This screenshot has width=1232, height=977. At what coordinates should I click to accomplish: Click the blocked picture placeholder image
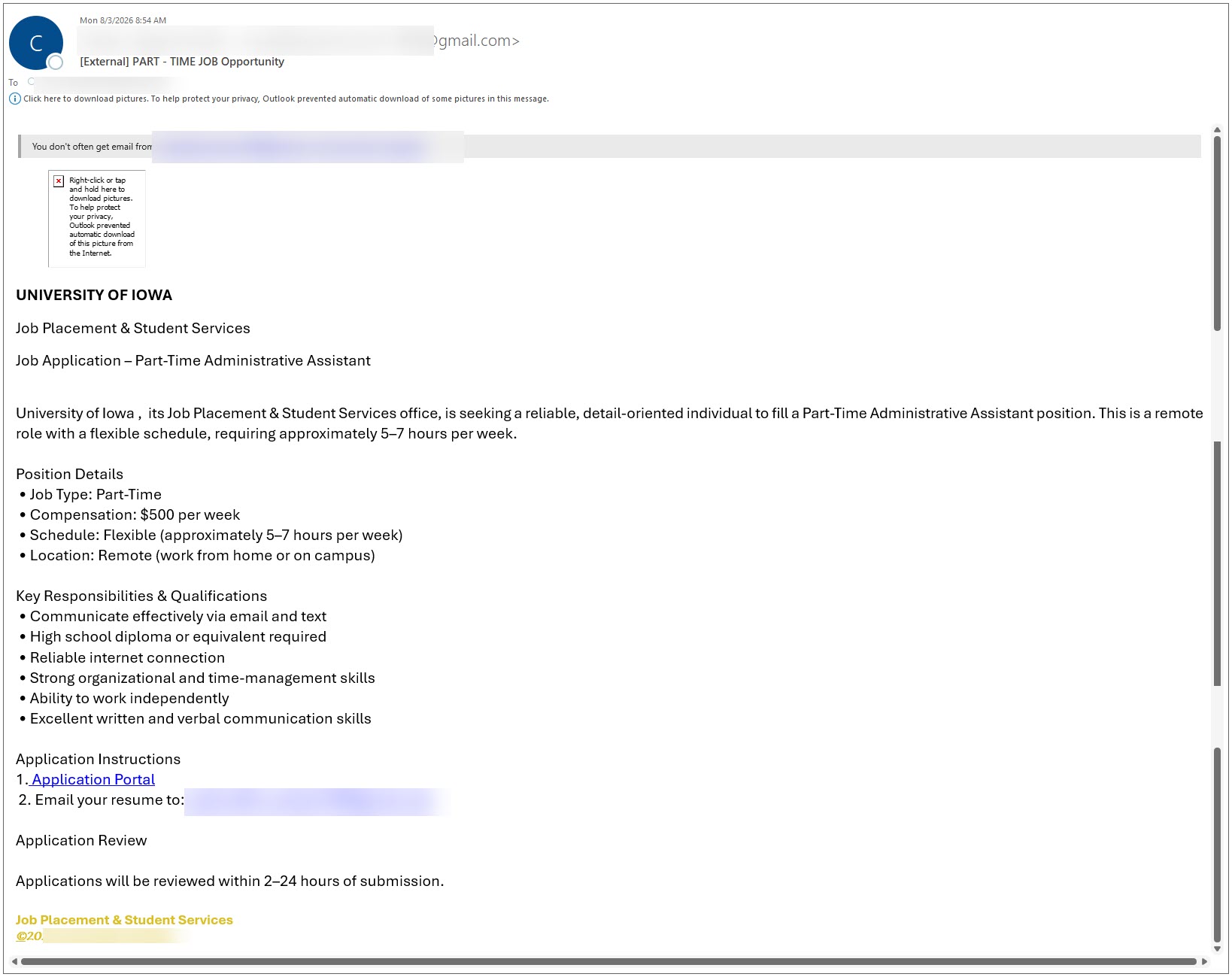tap(97, 218)
